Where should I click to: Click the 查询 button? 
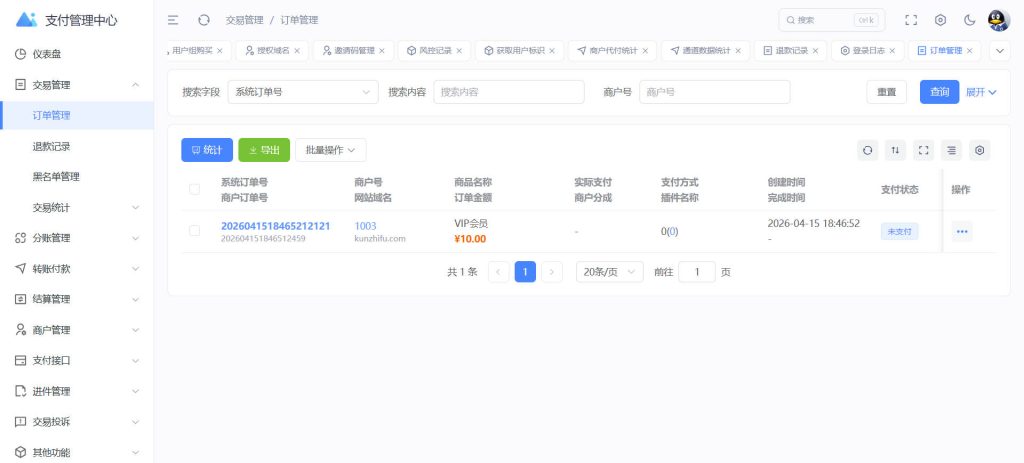(939, 92)
